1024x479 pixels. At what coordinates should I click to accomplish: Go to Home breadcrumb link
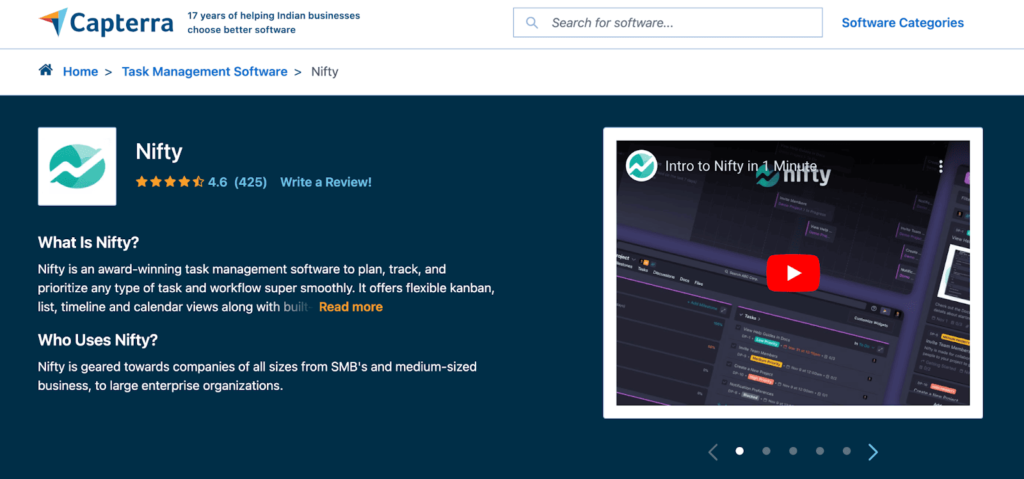click(x=80, y=72)
